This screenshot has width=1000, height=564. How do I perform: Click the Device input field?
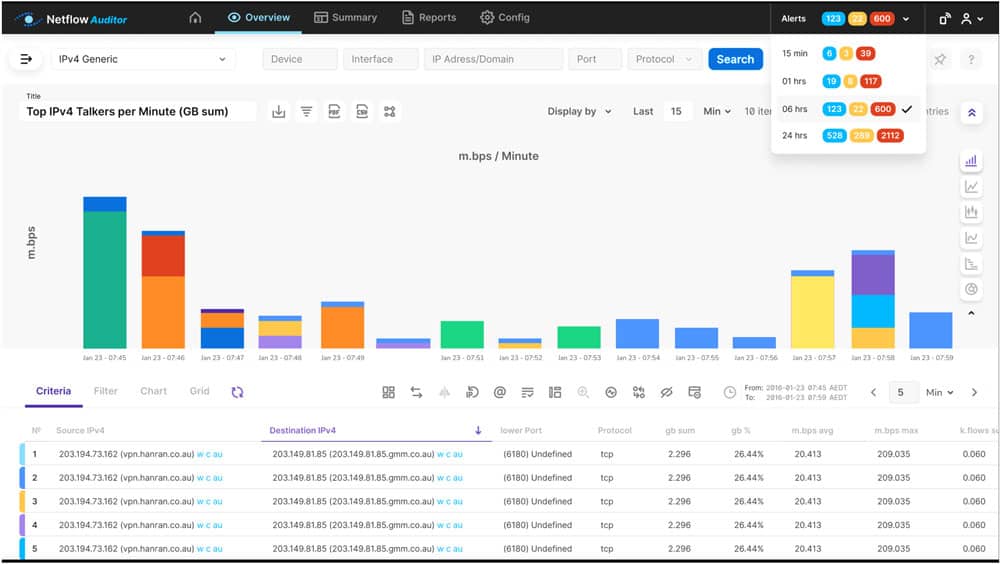click(300, 59)
